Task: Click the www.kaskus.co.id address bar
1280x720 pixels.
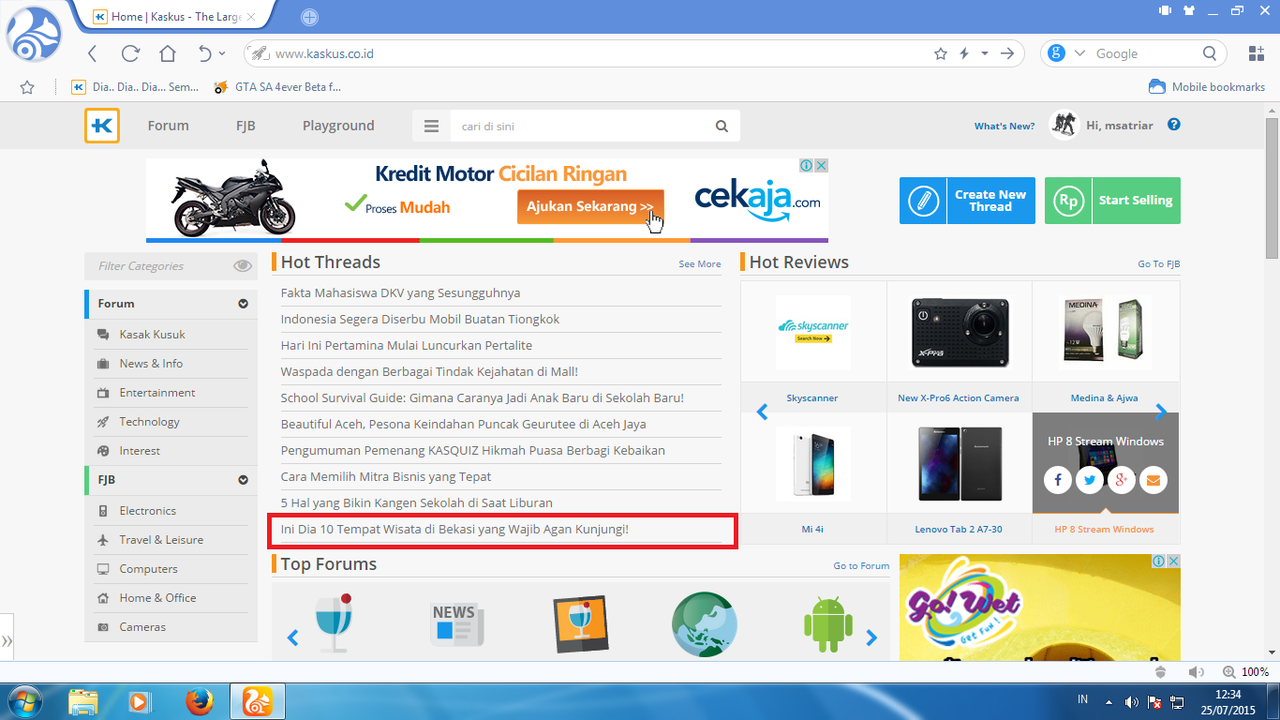Action: point(600,54)
